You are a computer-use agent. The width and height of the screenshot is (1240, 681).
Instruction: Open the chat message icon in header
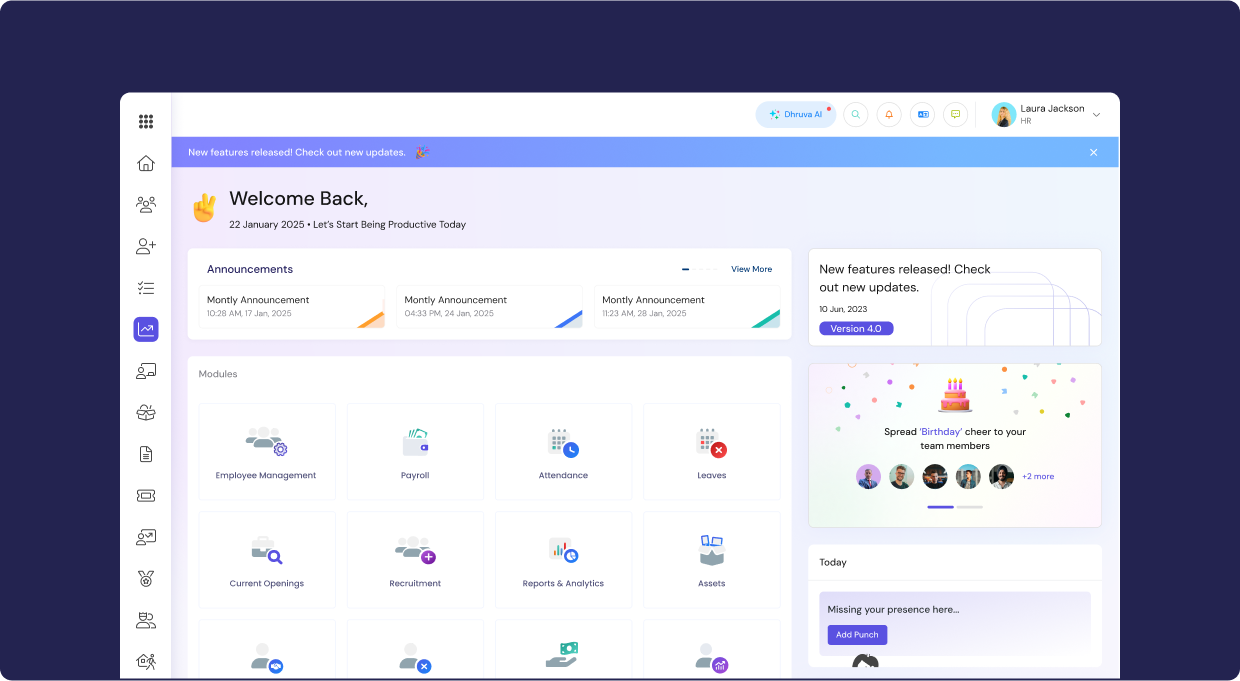coord(955,115)
